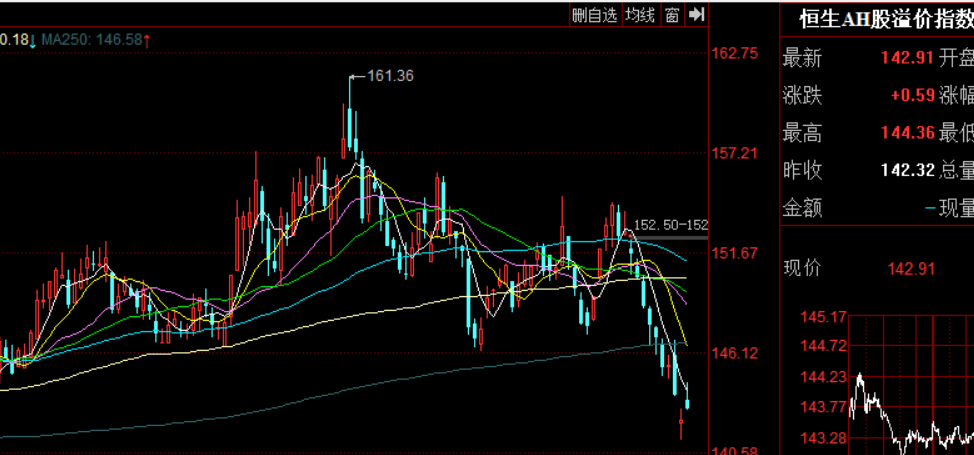Click the 162.75 price axis value
Viewport: 974px width, 455px height.
click(x=735, y=53)
